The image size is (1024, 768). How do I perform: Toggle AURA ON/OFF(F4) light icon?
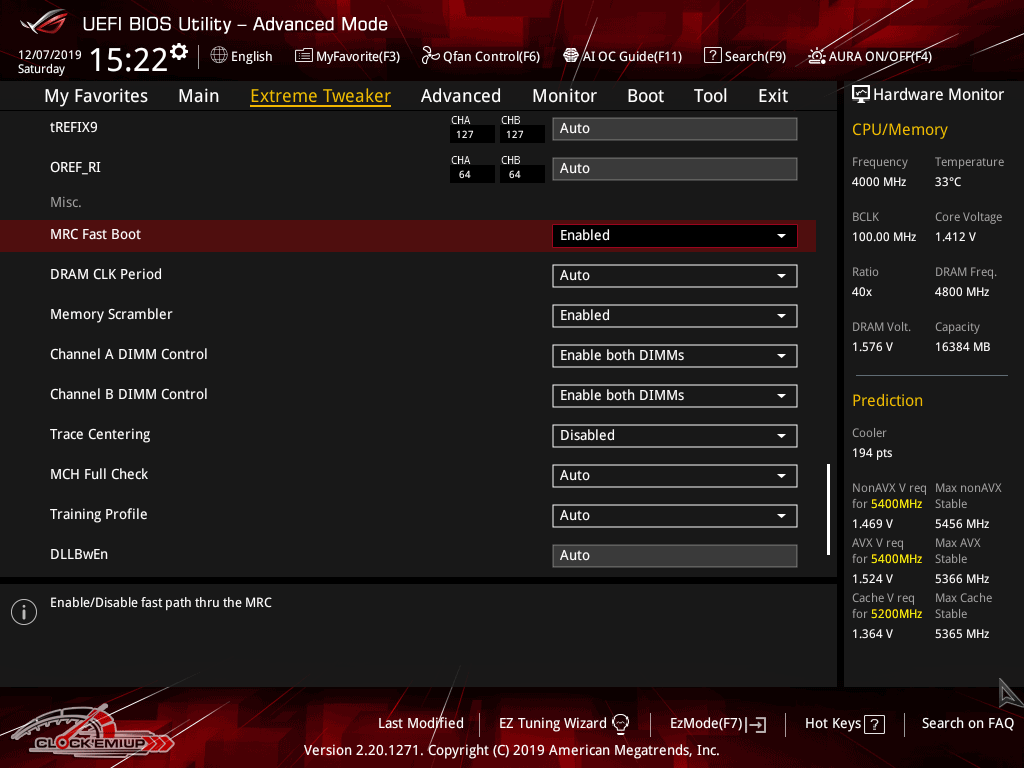click(817, 56)
